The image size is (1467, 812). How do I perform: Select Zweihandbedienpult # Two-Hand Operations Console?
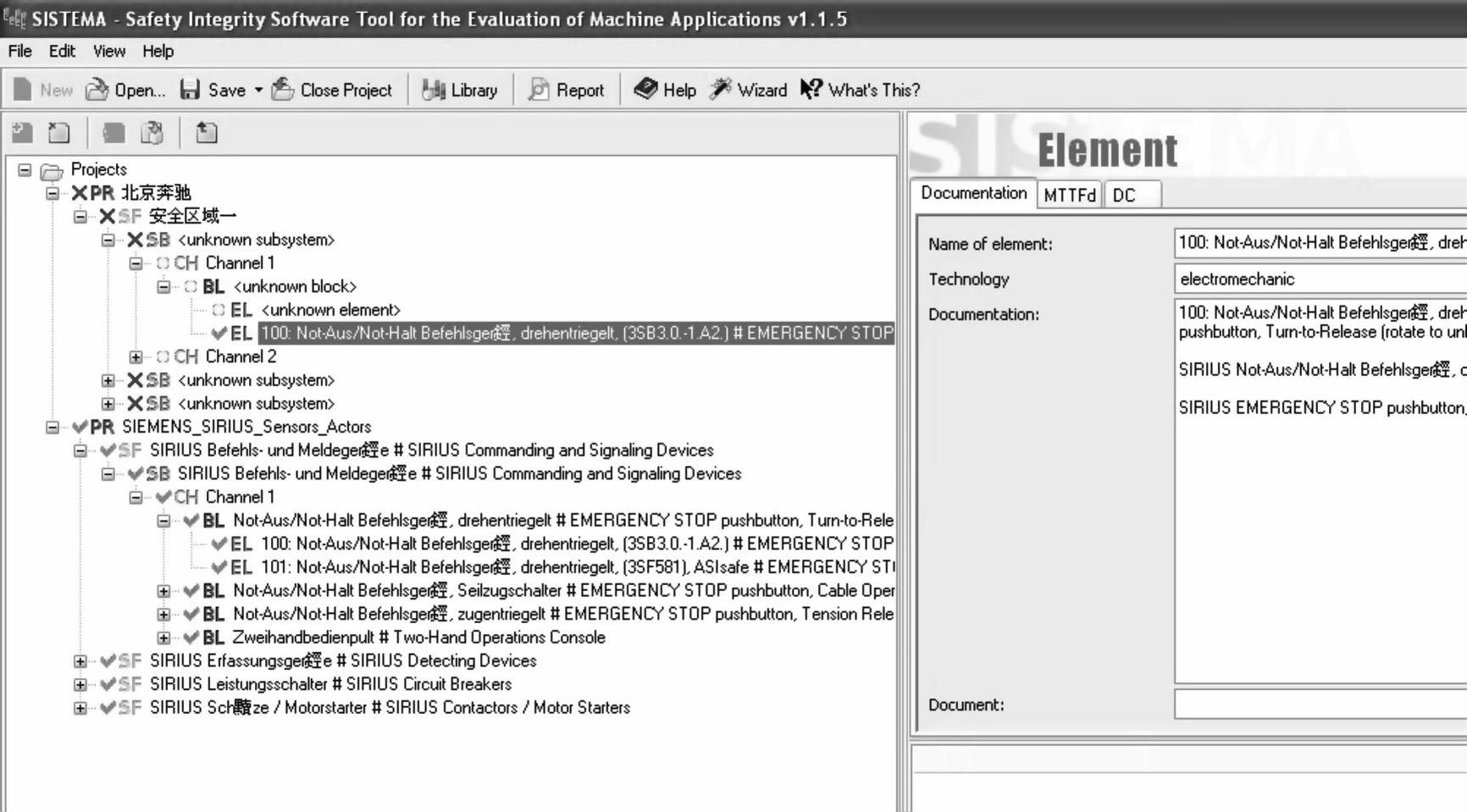coord(418,638)
